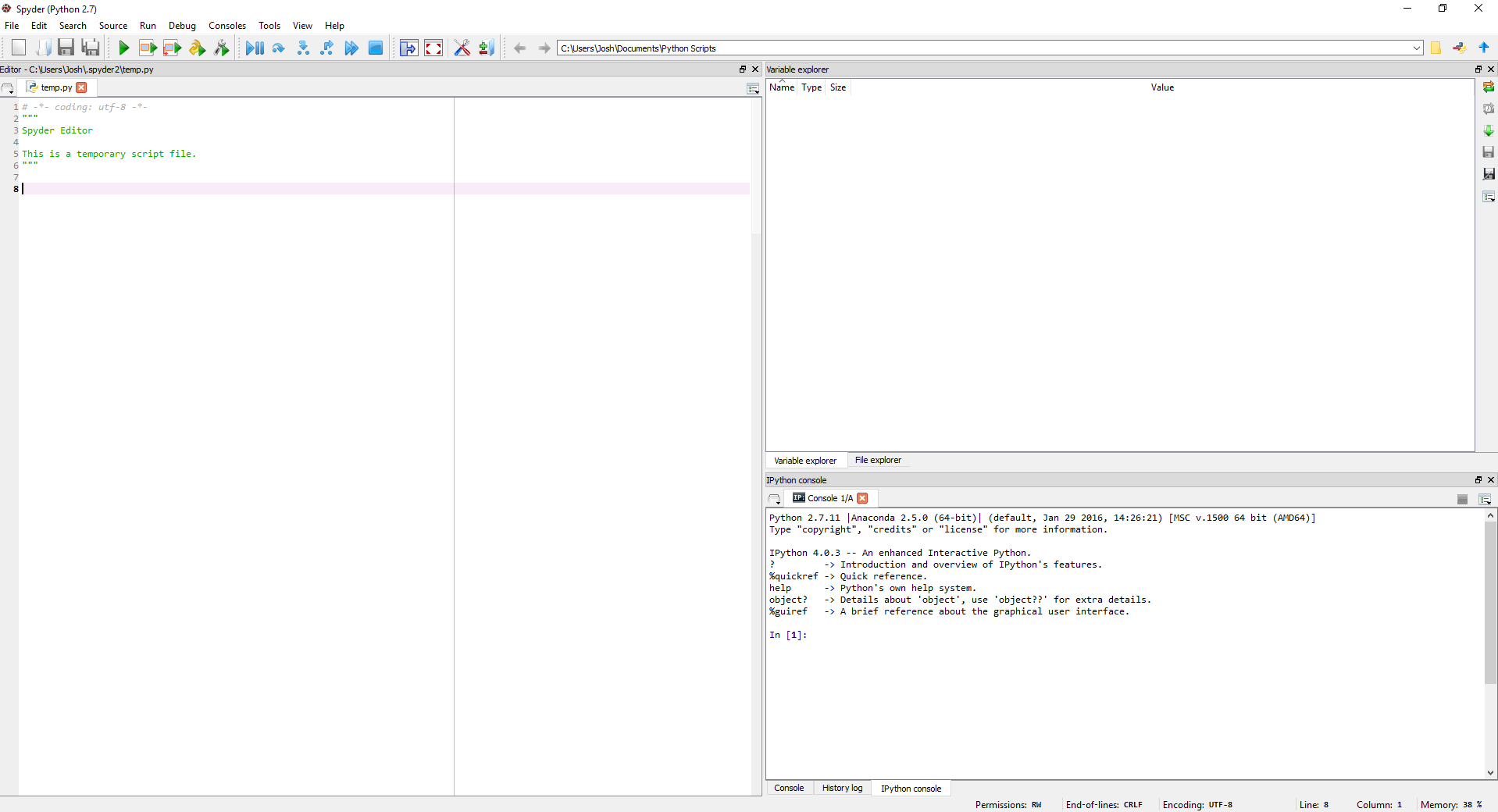
Task: Browse for a working directory with folder icon
Action: pyautogui.click(x=1436, y=48)
